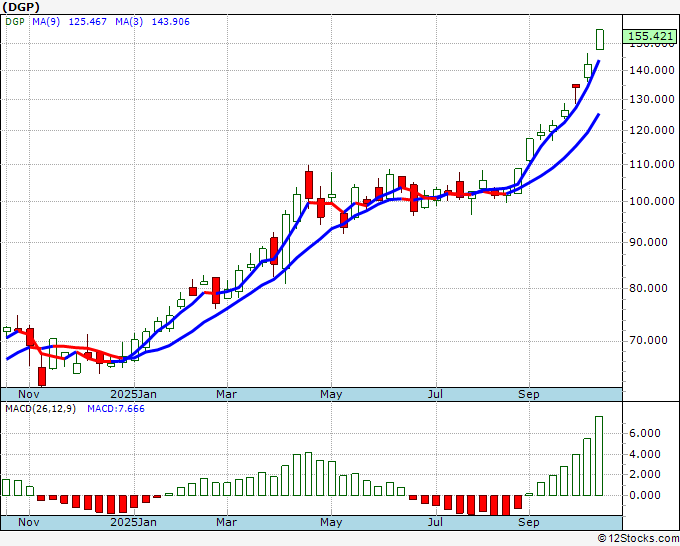Image resolution: width=680 pixels, height=546 pixels.
Task: Click the 100.000 price axis label
Action: click(x=652, y=201)
